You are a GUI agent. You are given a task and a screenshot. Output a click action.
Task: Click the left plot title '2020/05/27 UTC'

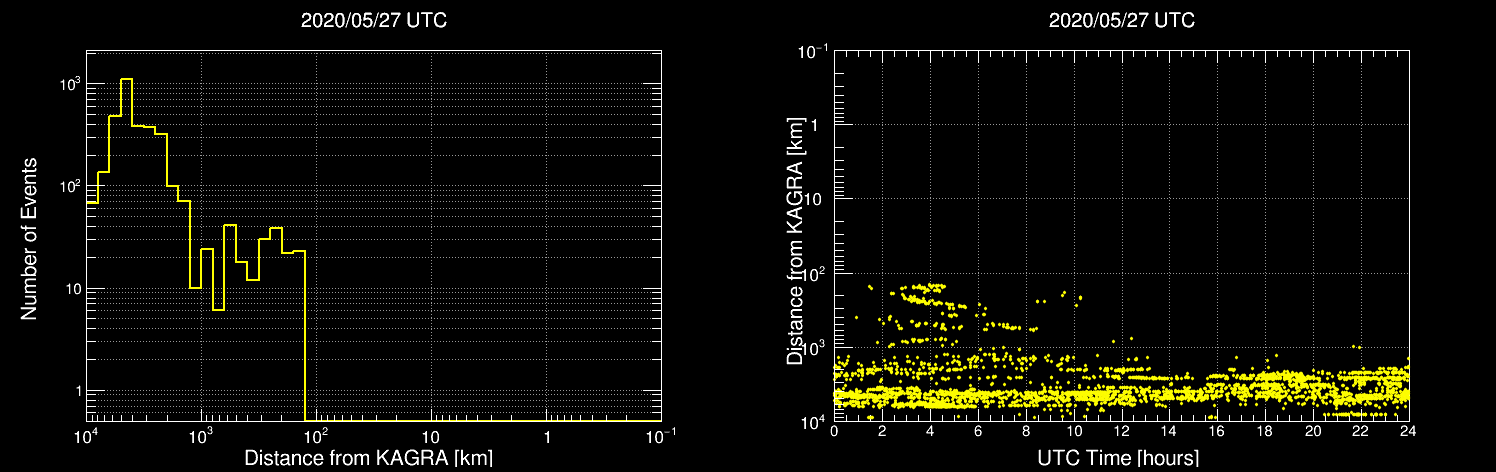click(374, 21)
